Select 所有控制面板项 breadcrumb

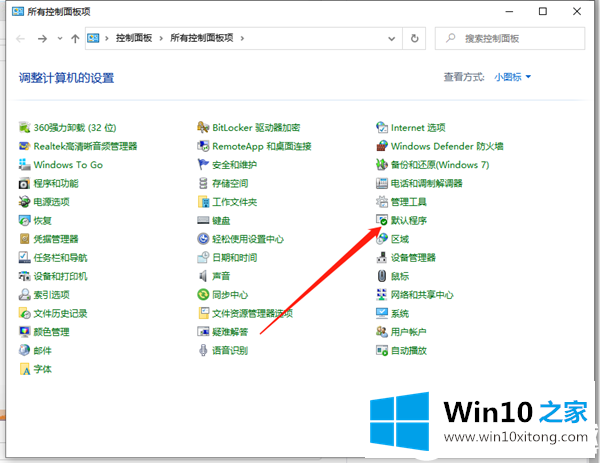tap(202, 38)
